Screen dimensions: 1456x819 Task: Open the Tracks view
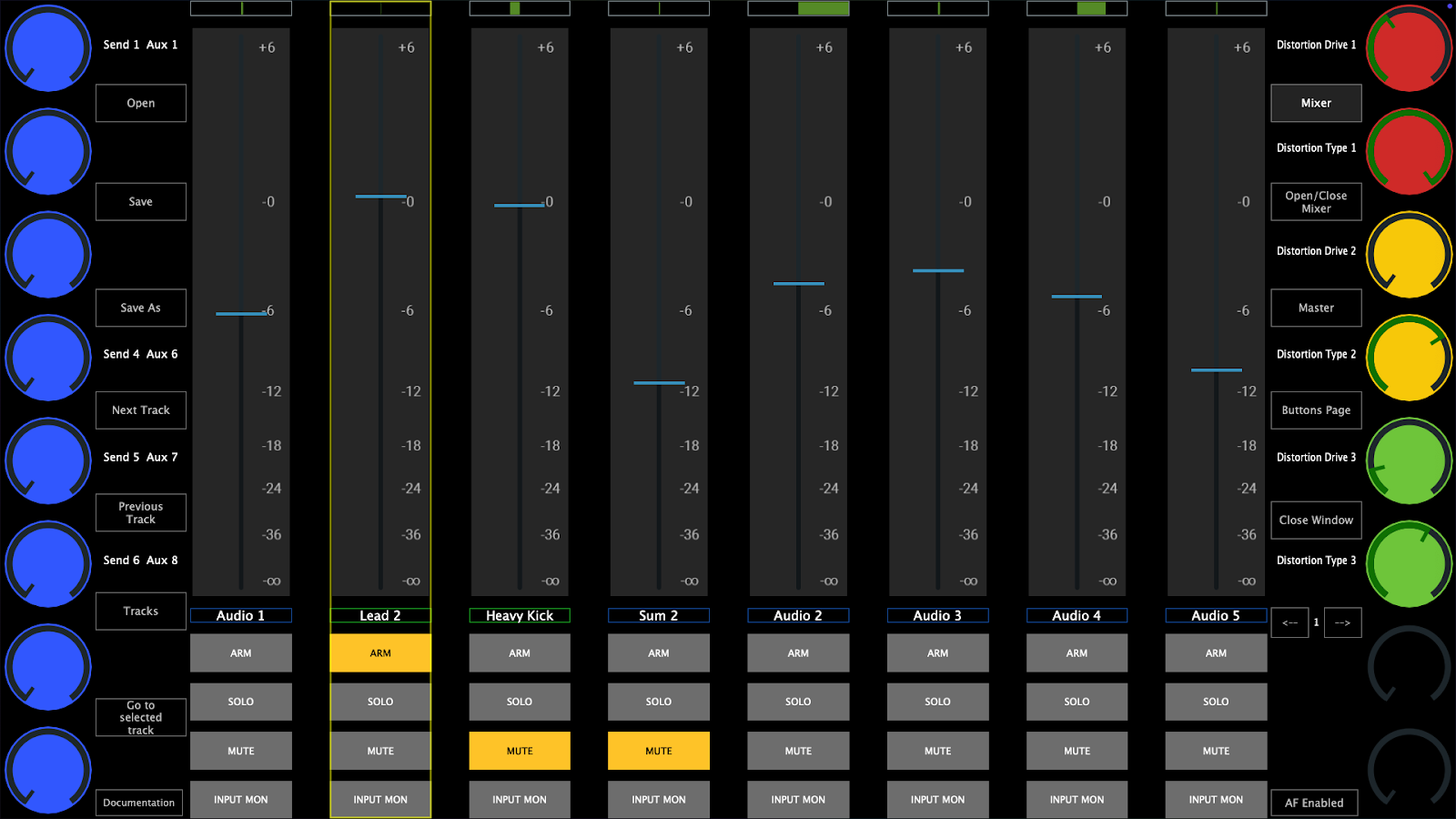[141, 612]
